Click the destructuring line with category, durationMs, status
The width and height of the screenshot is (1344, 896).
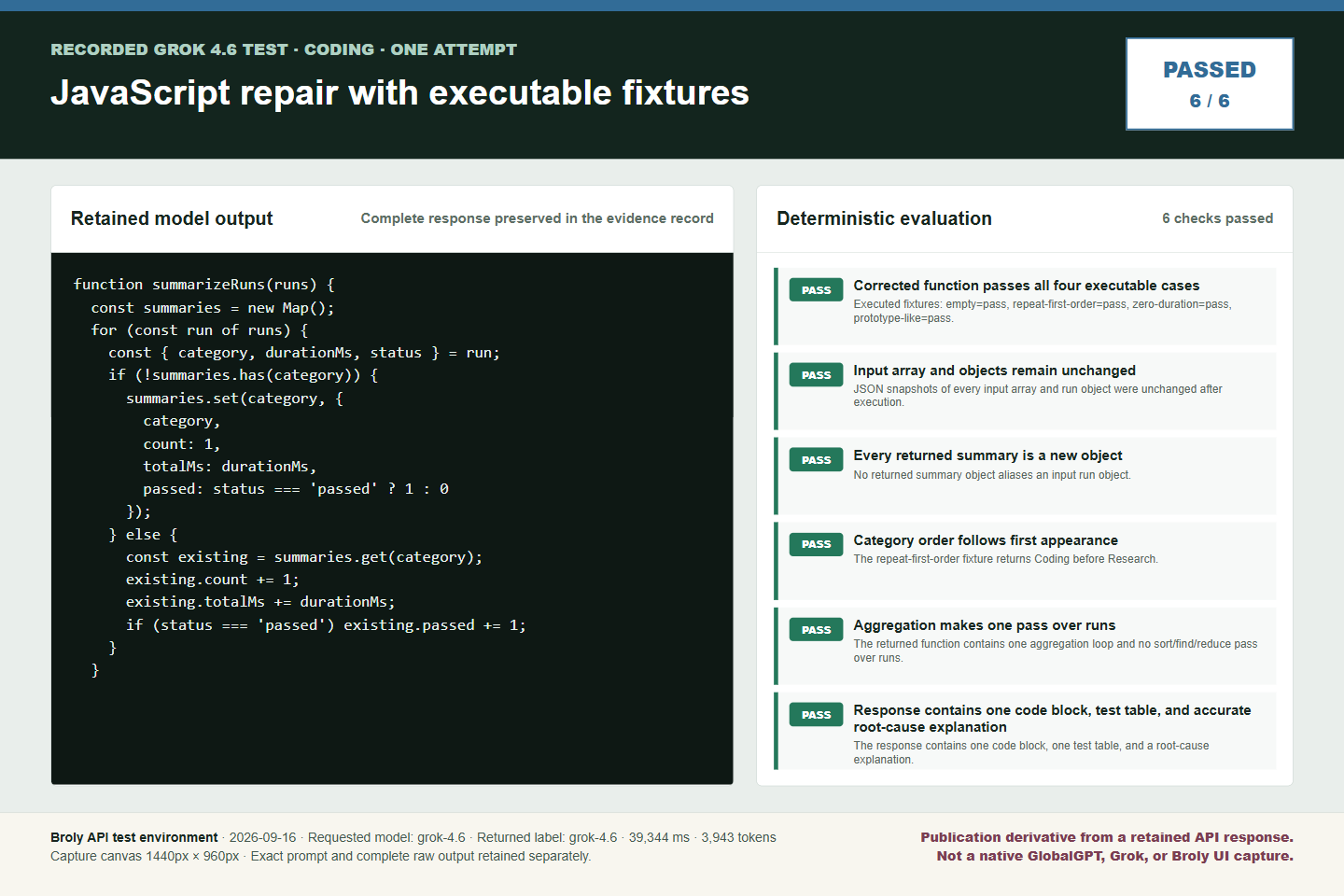[x=304, y=353]
